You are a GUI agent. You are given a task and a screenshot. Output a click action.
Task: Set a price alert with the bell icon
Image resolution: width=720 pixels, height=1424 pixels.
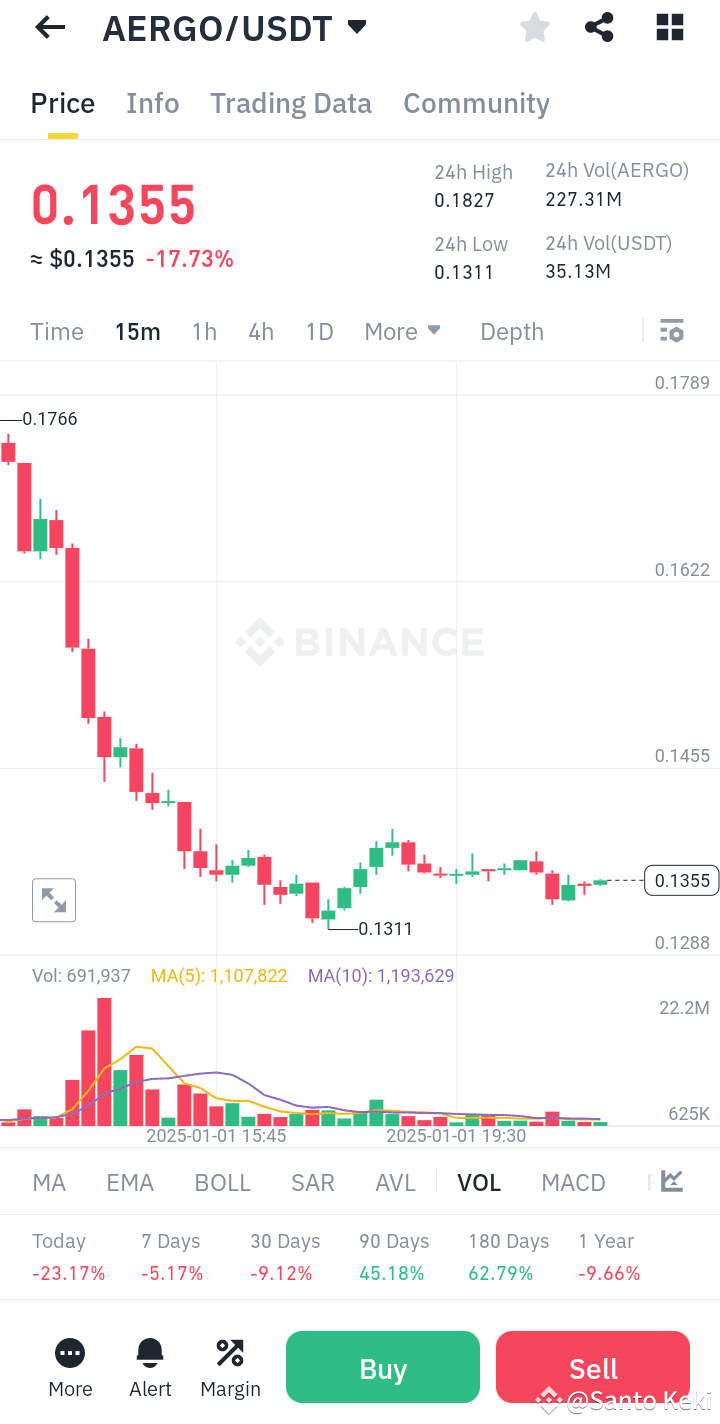coord(149,1352)
